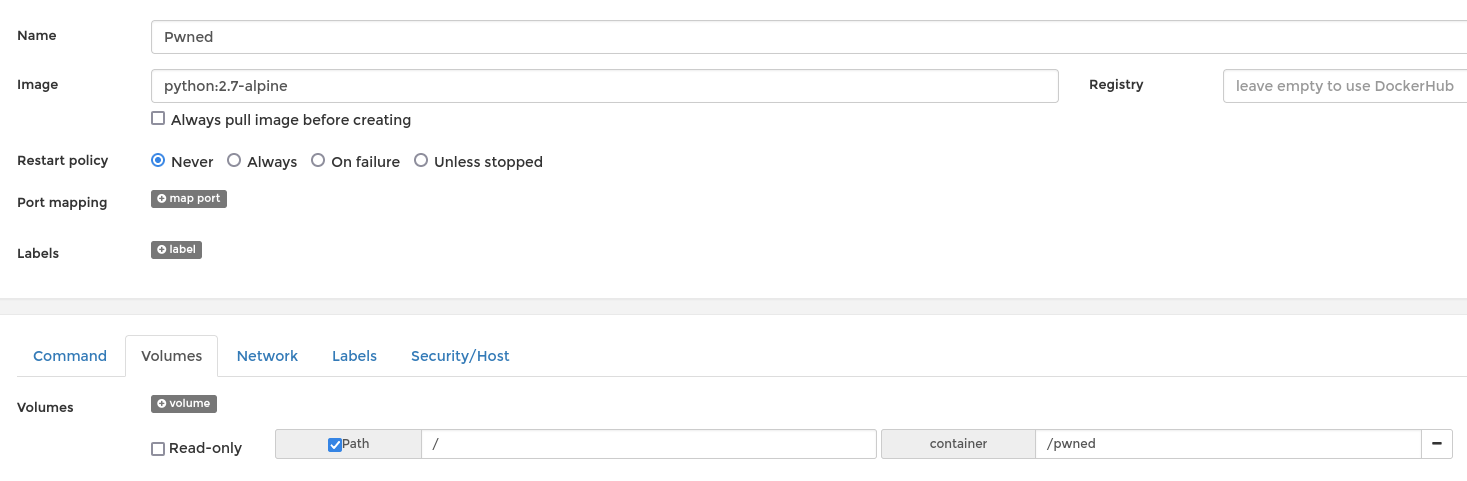Select the Never restart policy
The width and height of the screenshot is (1467, 481).
pos(158,160)
